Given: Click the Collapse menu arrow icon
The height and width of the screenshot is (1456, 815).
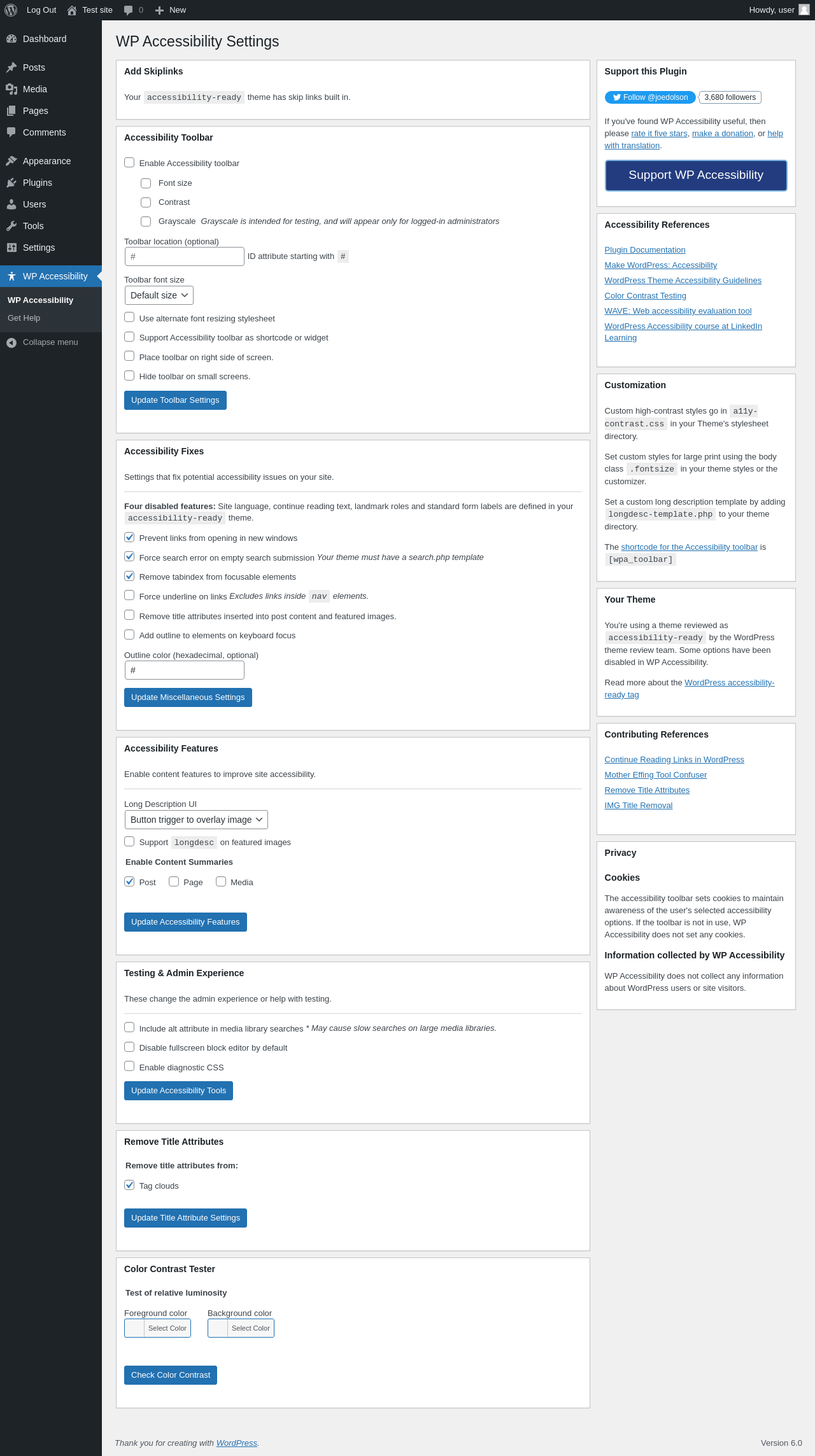Looking at the screenshot, I should pos(11,342).
